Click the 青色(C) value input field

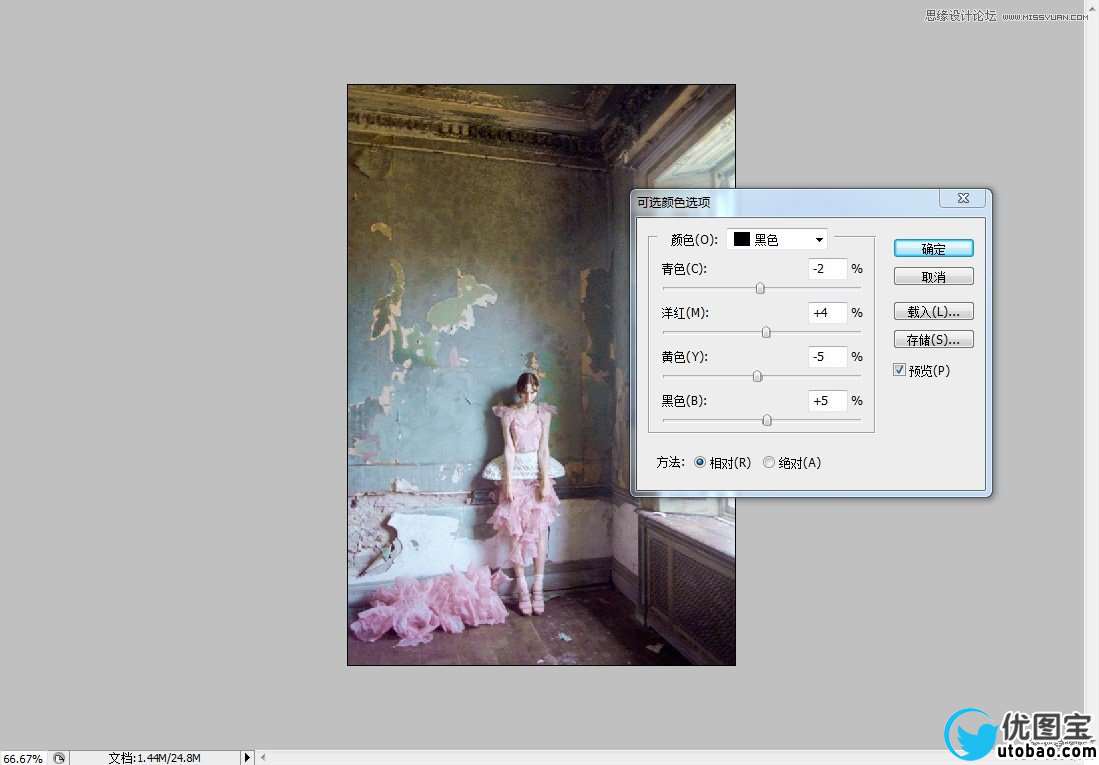pos(827,269)
